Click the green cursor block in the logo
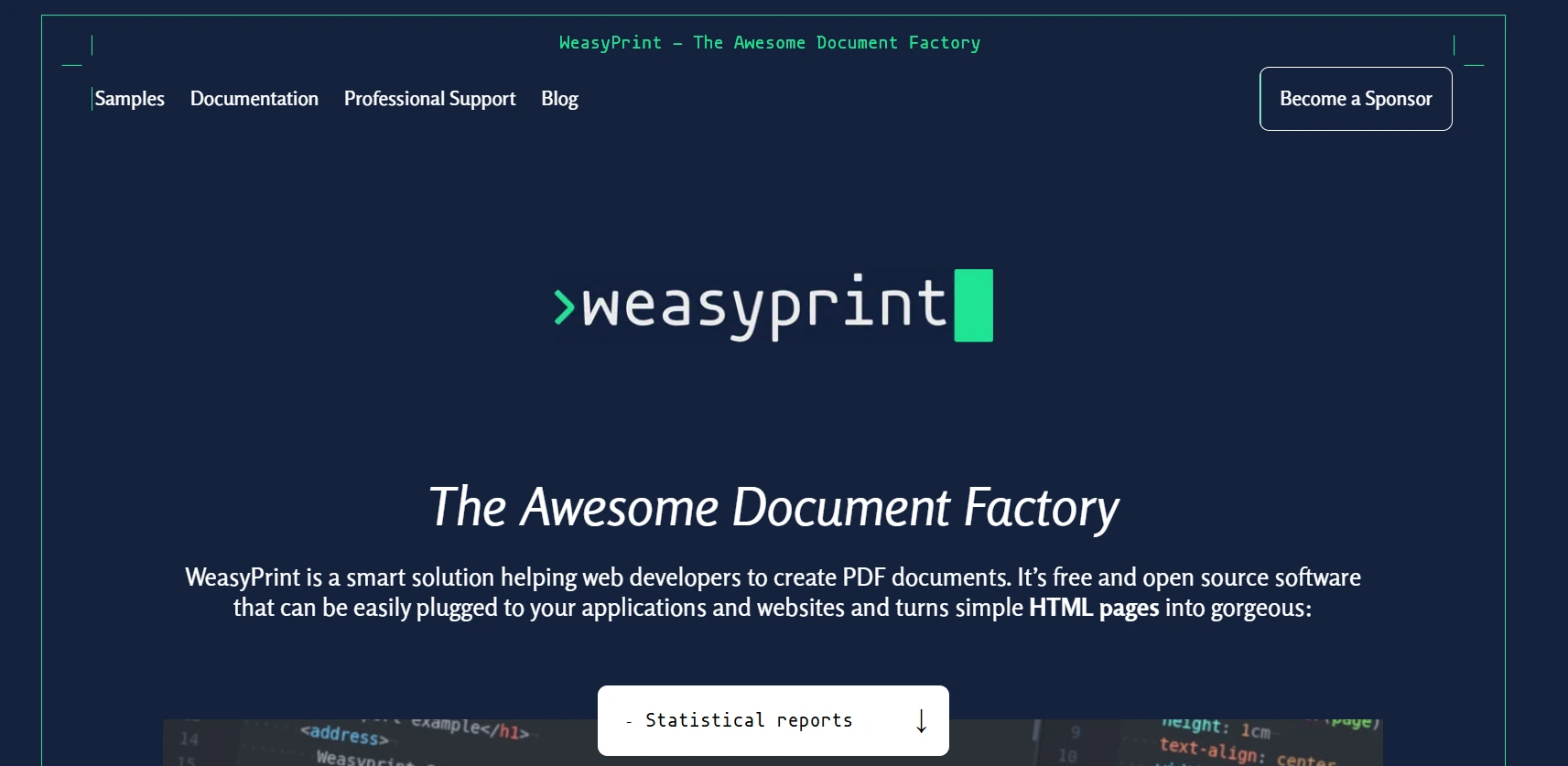The width and height of the screenshot is (1568, 766). [x=974, y=306]
